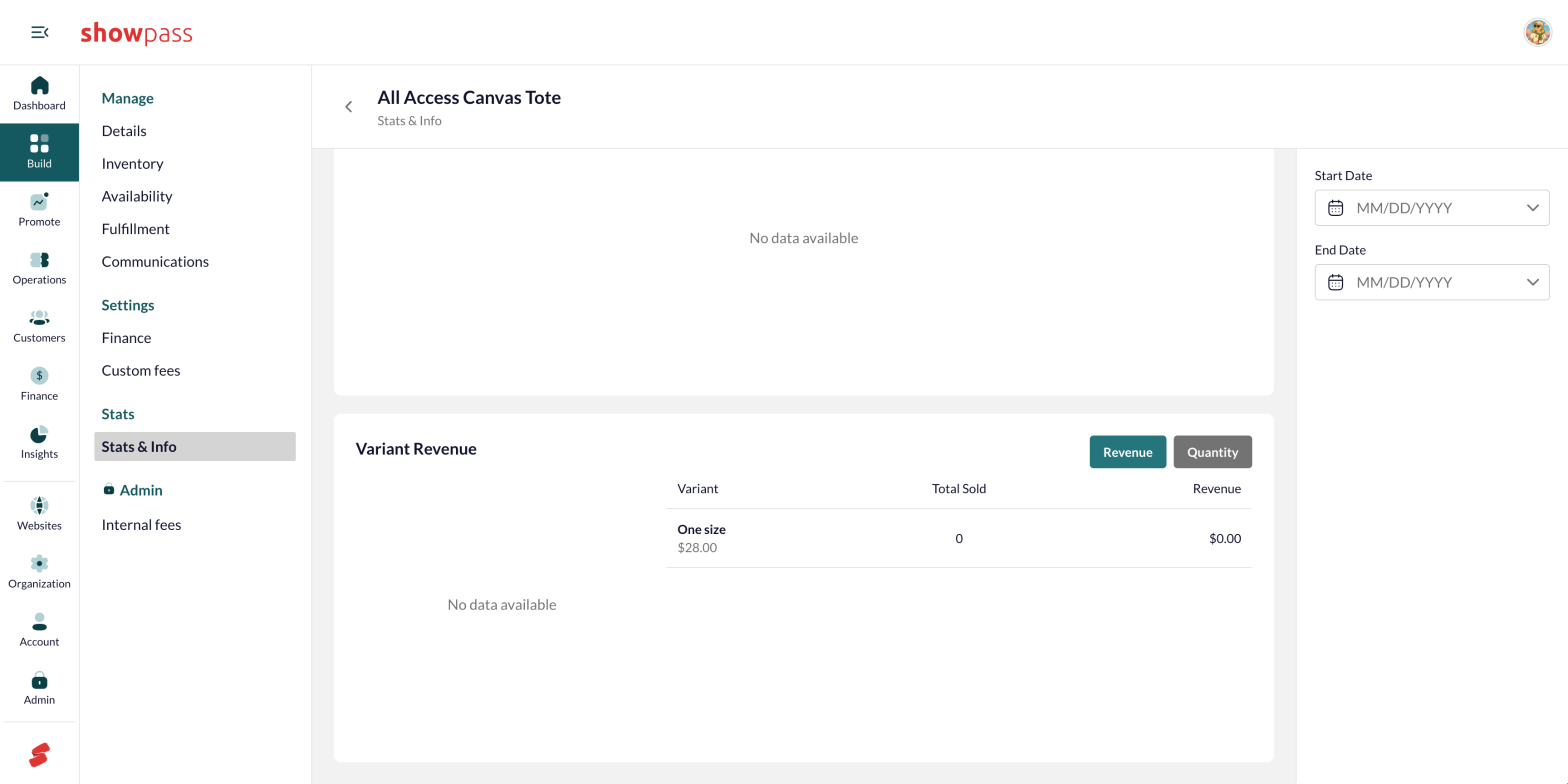Click the Total Sold column header
The width and height of the screenshot is (1568, 784).
pos(958,489)
